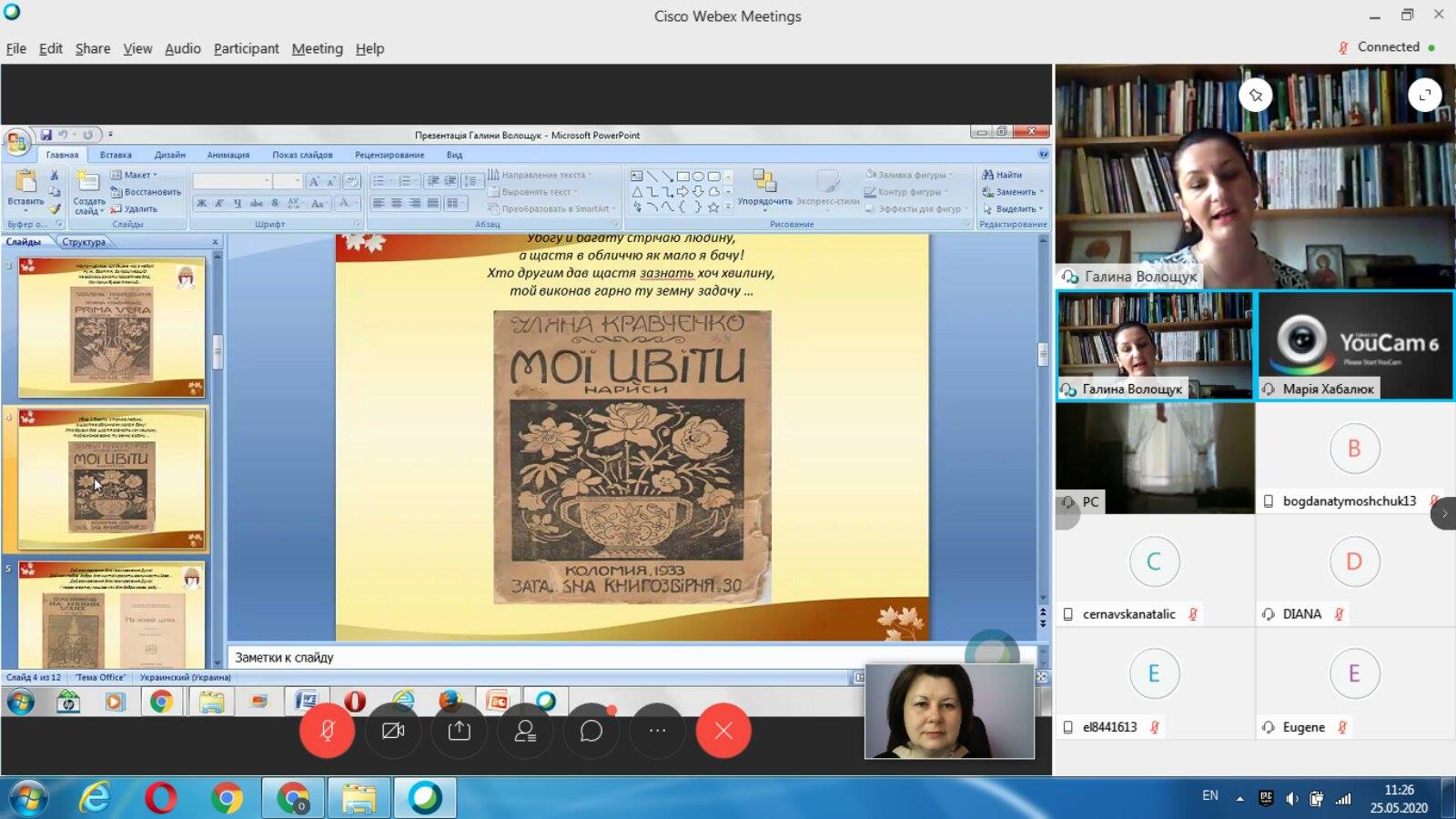Open the Webex Participant menu

click(247, 48)
